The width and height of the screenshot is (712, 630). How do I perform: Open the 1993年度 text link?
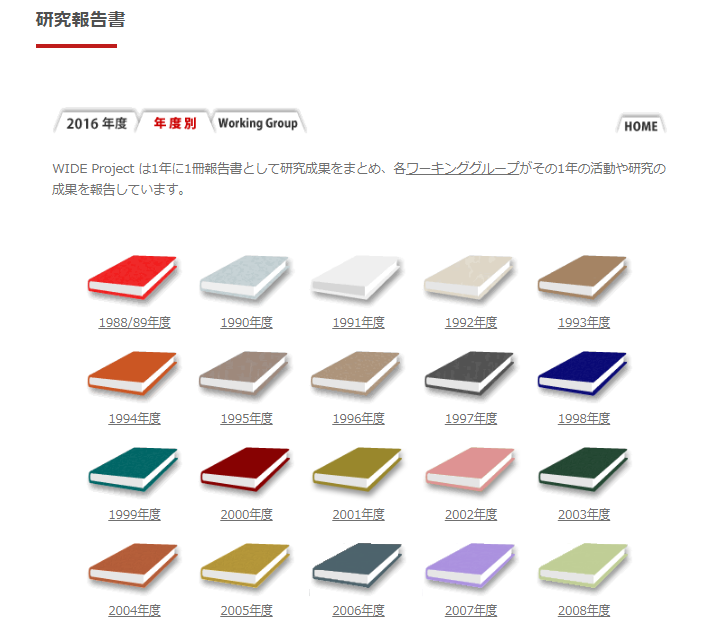pyautogui.click(x=583, y=322)
